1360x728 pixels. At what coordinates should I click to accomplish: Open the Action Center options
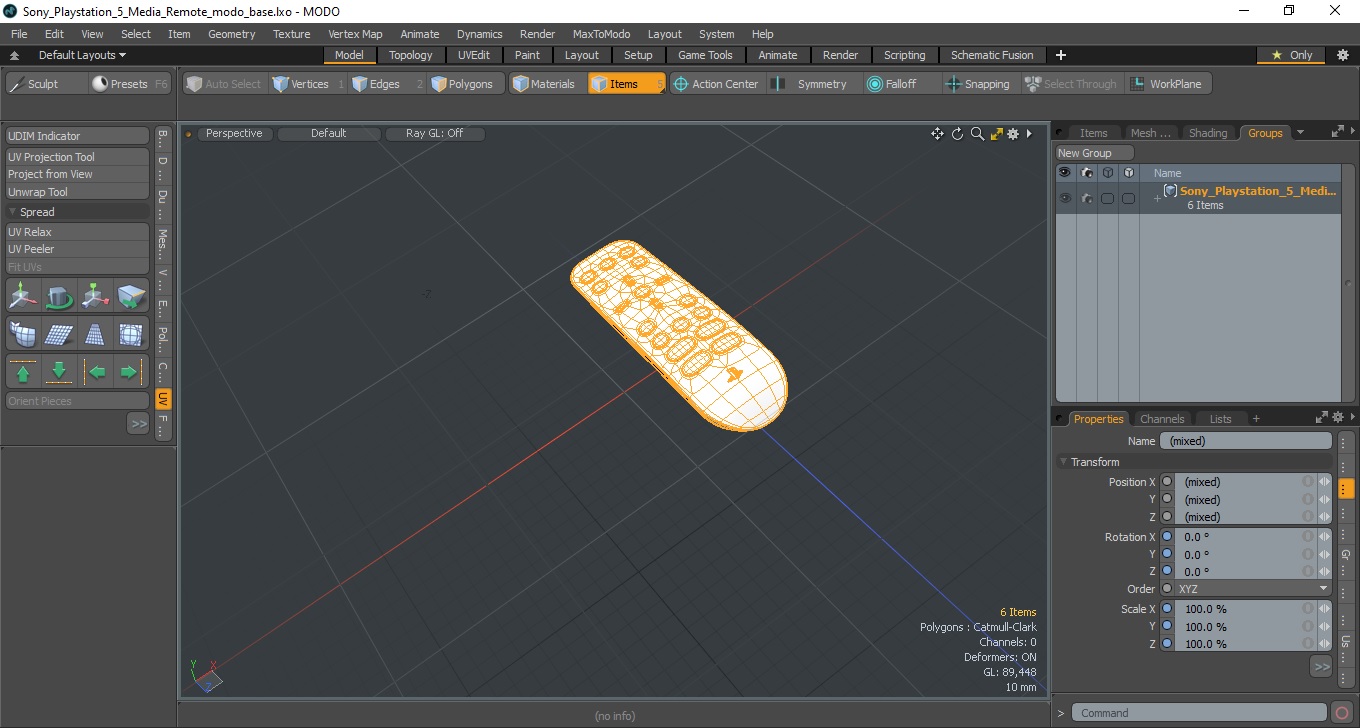click(x=717, y=84)
